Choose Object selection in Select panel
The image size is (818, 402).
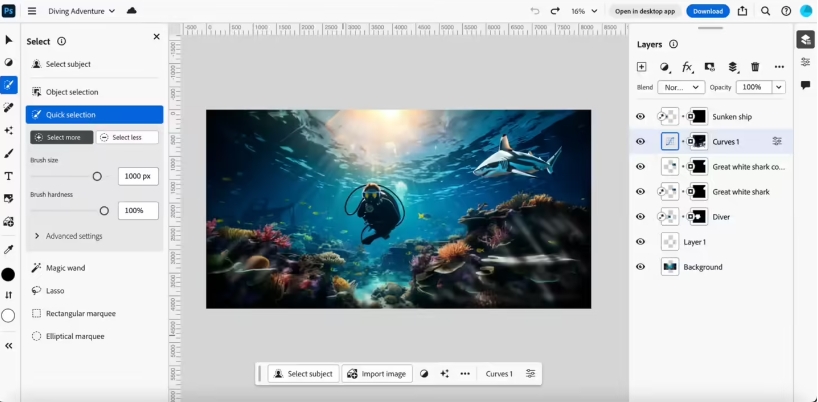[72, 92]
